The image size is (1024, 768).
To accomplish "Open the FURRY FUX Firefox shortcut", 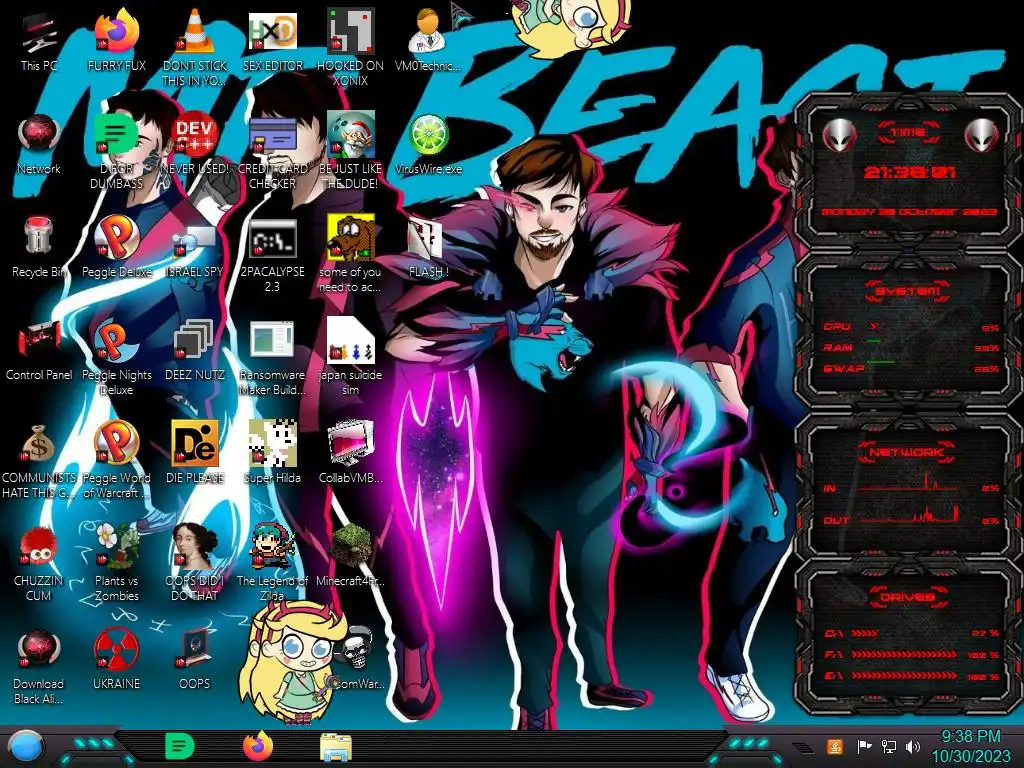I will (x=117, y=31).
